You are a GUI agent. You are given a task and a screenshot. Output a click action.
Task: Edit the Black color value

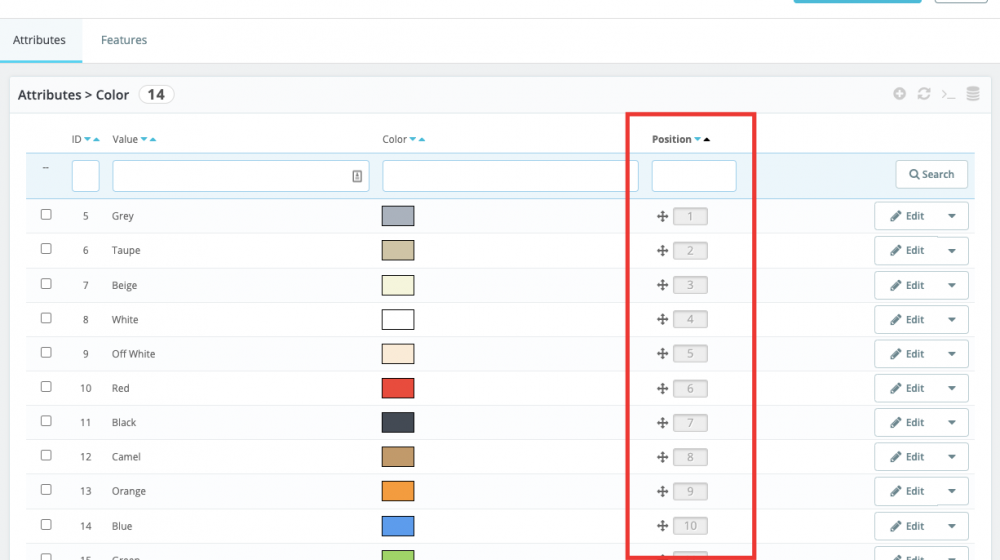[906, 423]
